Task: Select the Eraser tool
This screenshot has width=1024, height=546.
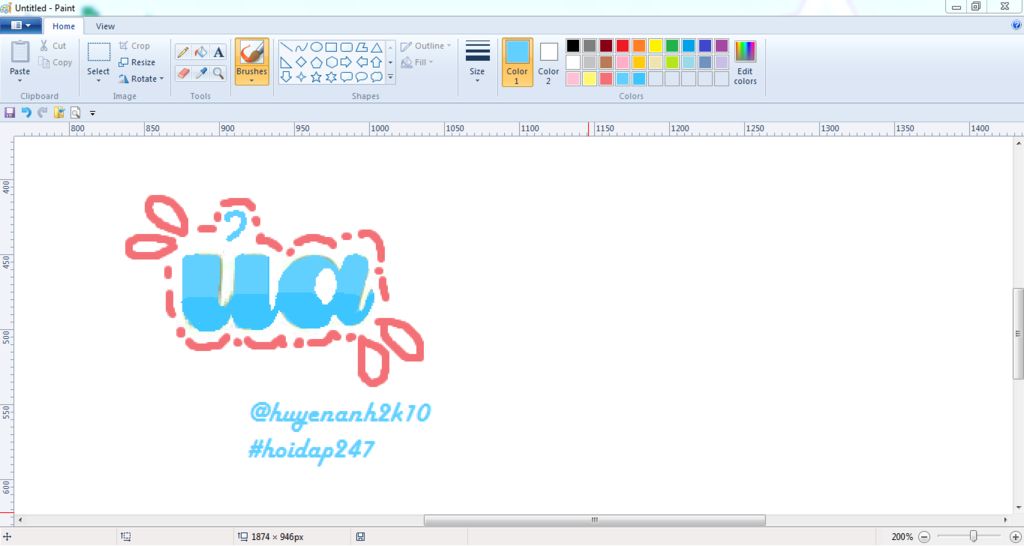Action: pyautogui.click(x=183, y=73)
